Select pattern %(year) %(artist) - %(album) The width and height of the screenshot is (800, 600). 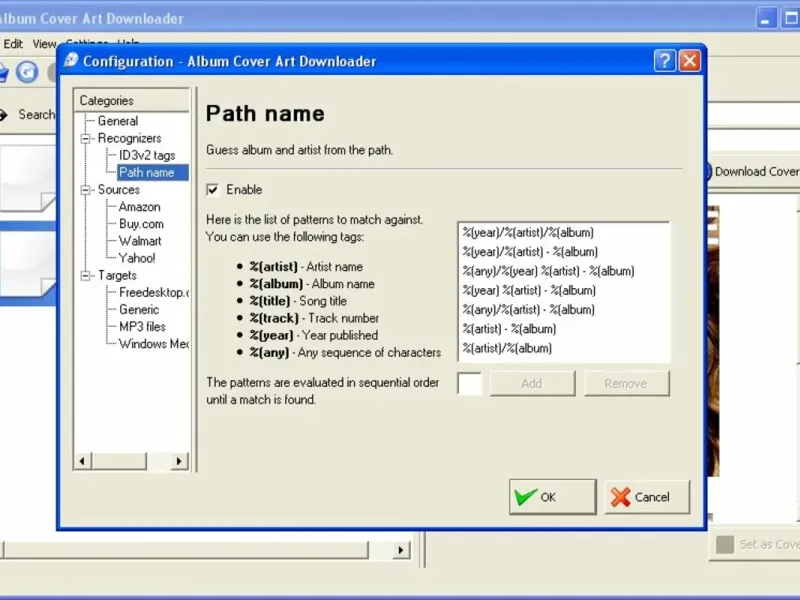pyautogui.click(x=529, y=291)
